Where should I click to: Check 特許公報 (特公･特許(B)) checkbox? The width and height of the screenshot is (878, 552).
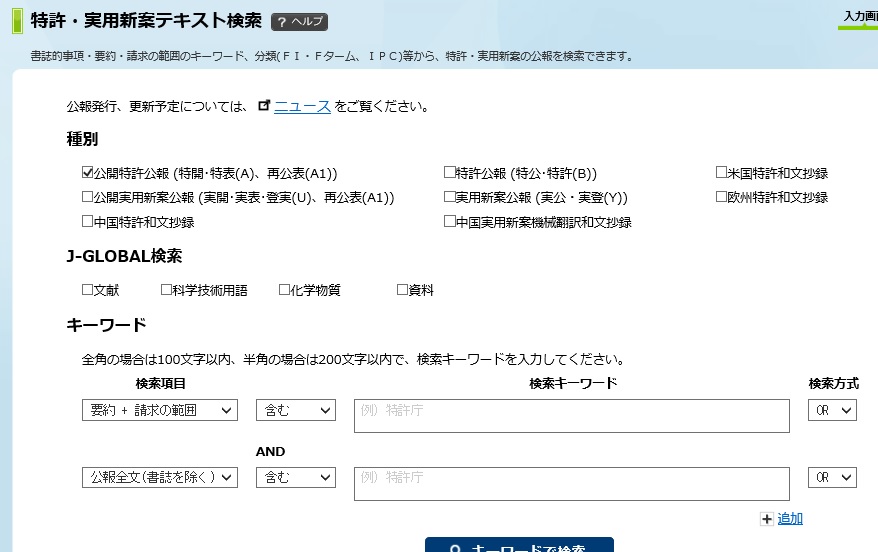pyautogui.click(x=449, y=172)
